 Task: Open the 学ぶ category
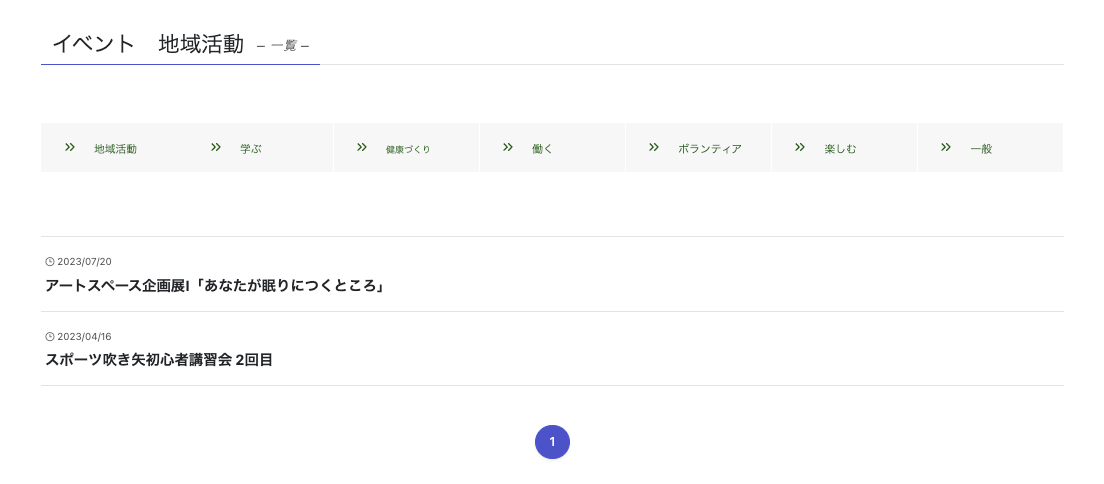point(260,147)
